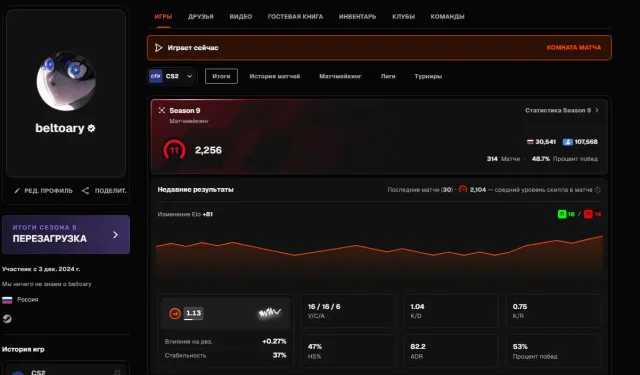Switch to the Матчмейкинг sub-tab
This screenshot has width=640, height=375.
(x=340, y=76)
